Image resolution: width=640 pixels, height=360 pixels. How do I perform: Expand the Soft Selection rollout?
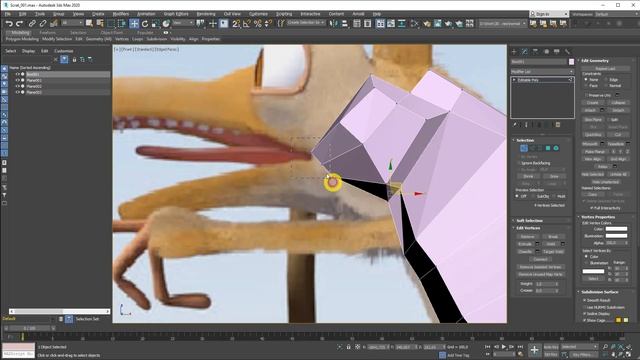[529, 220]
